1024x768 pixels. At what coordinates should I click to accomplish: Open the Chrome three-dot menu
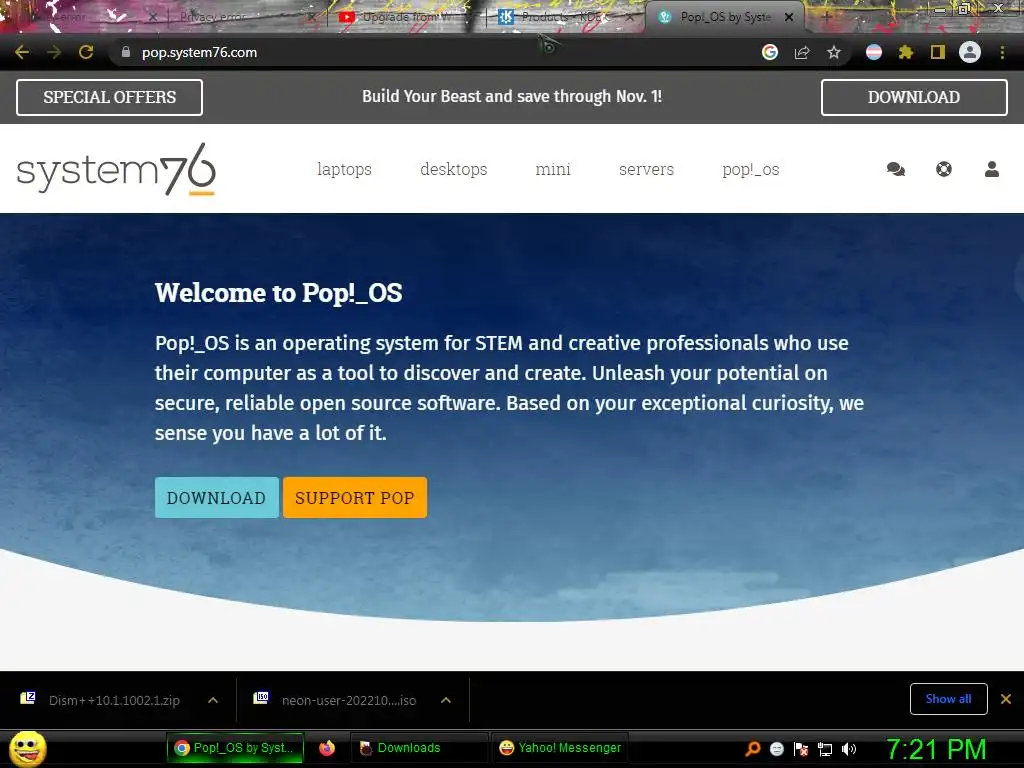click(x=1002, y=52)
